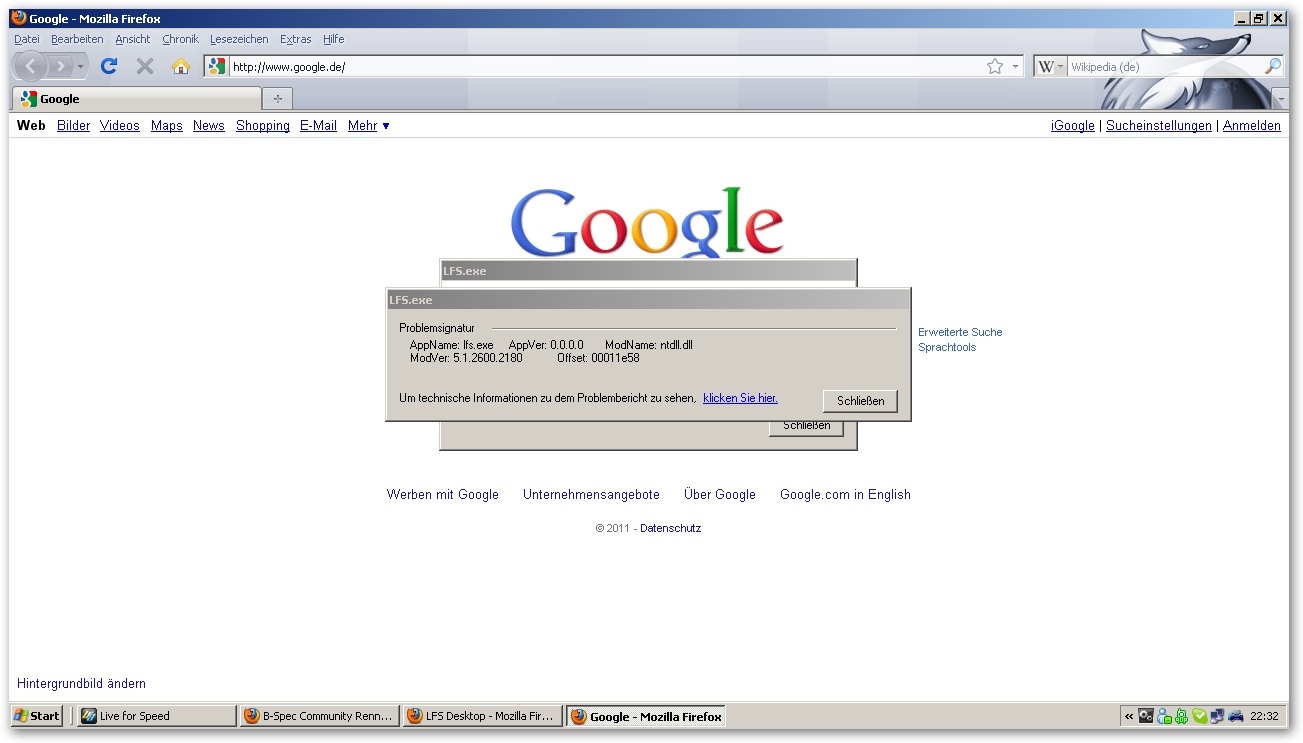Bookmark this page with the star icon
Viewport: 1303px width, 743px height.
click(x=994, y=67)
